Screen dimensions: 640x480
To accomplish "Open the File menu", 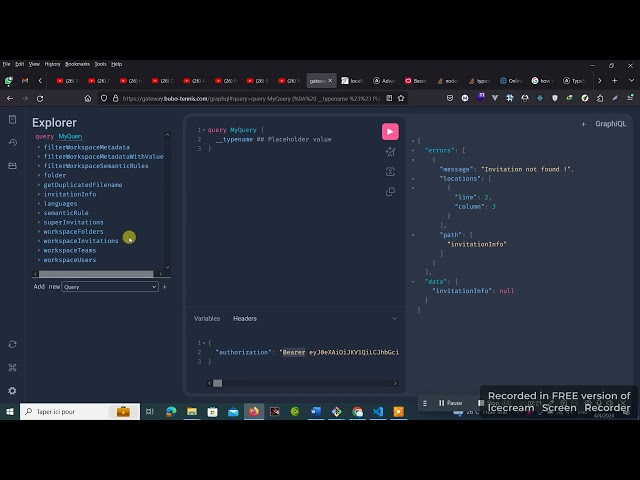I will click(7, 64).
